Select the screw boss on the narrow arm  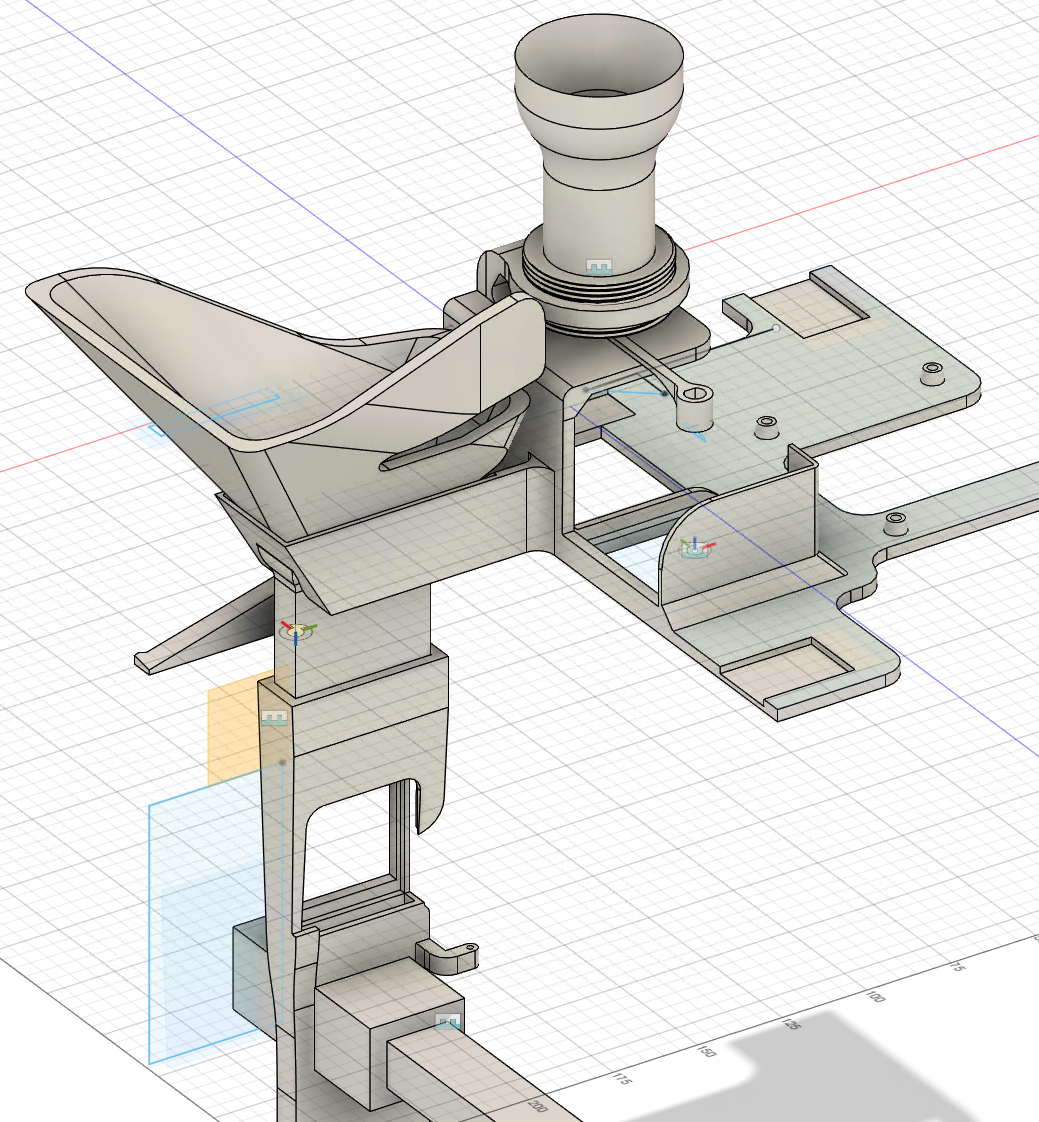pyautogui.click(x=895, y=521)
